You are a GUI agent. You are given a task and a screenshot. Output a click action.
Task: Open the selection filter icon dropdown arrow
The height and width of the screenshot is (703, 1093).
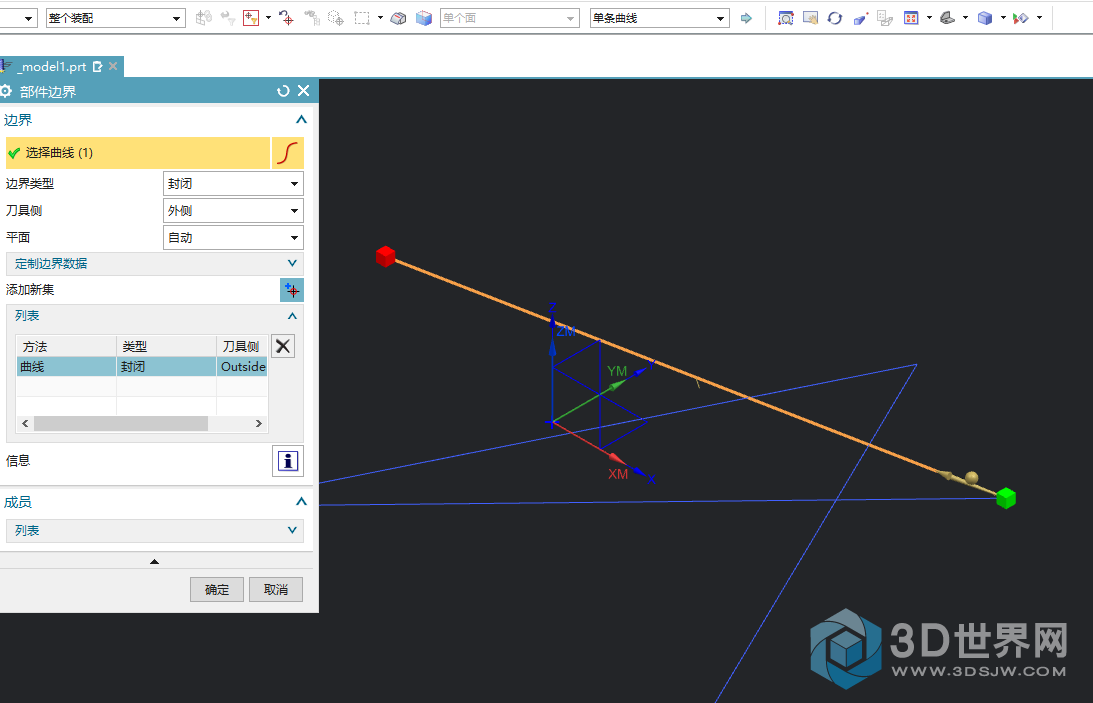[268, 18]
